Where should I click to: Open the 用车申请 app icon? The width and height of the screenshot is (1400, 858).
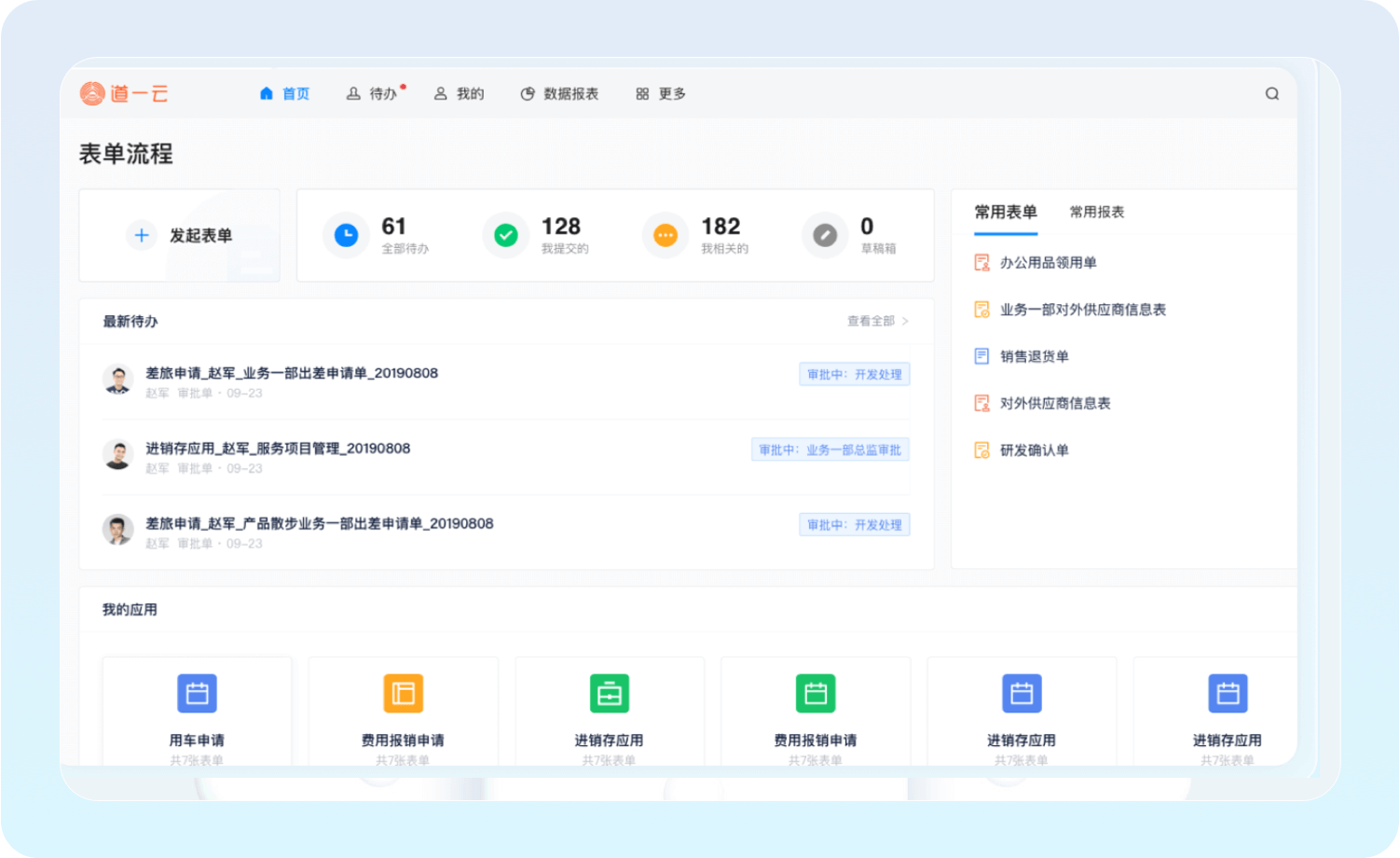[x=197, y=694]
